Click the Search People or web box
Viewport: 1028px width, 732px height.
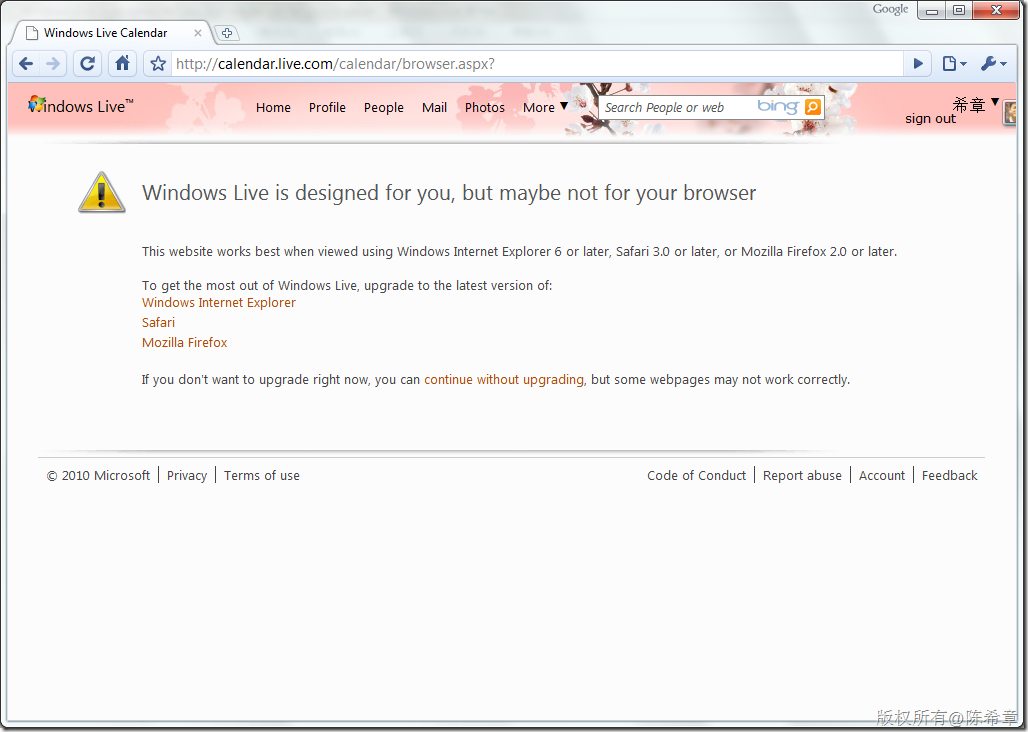pos(677,107)
